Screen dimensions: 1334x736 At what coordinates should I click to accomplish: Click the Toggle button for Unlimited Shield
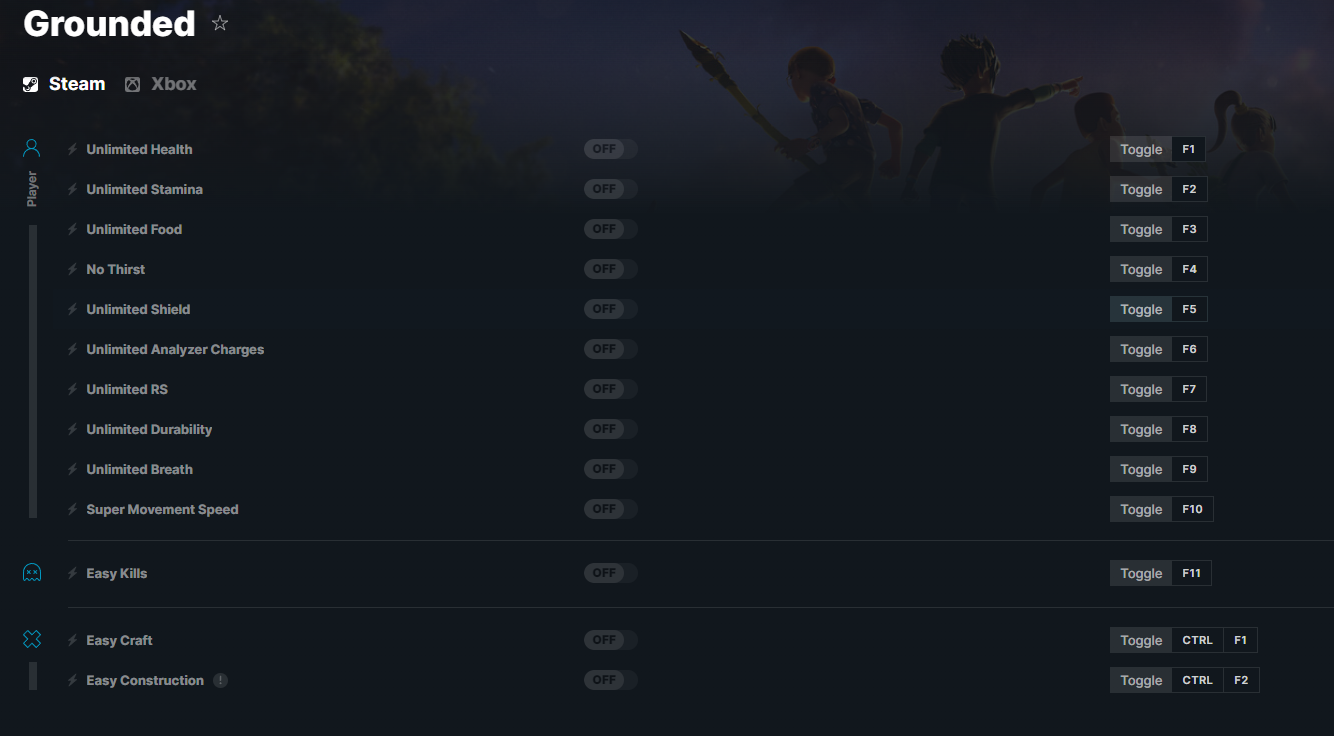click(1141, 309)
